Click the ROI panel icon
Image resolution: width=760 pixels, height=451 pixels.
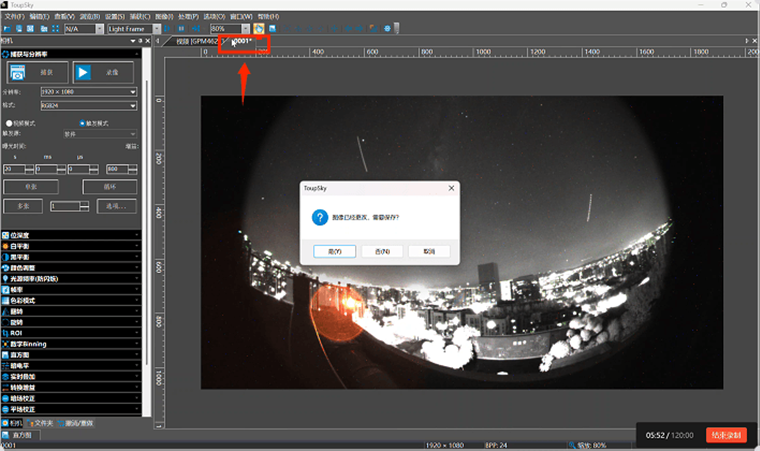pyautogui.click(x=7, y=333)
